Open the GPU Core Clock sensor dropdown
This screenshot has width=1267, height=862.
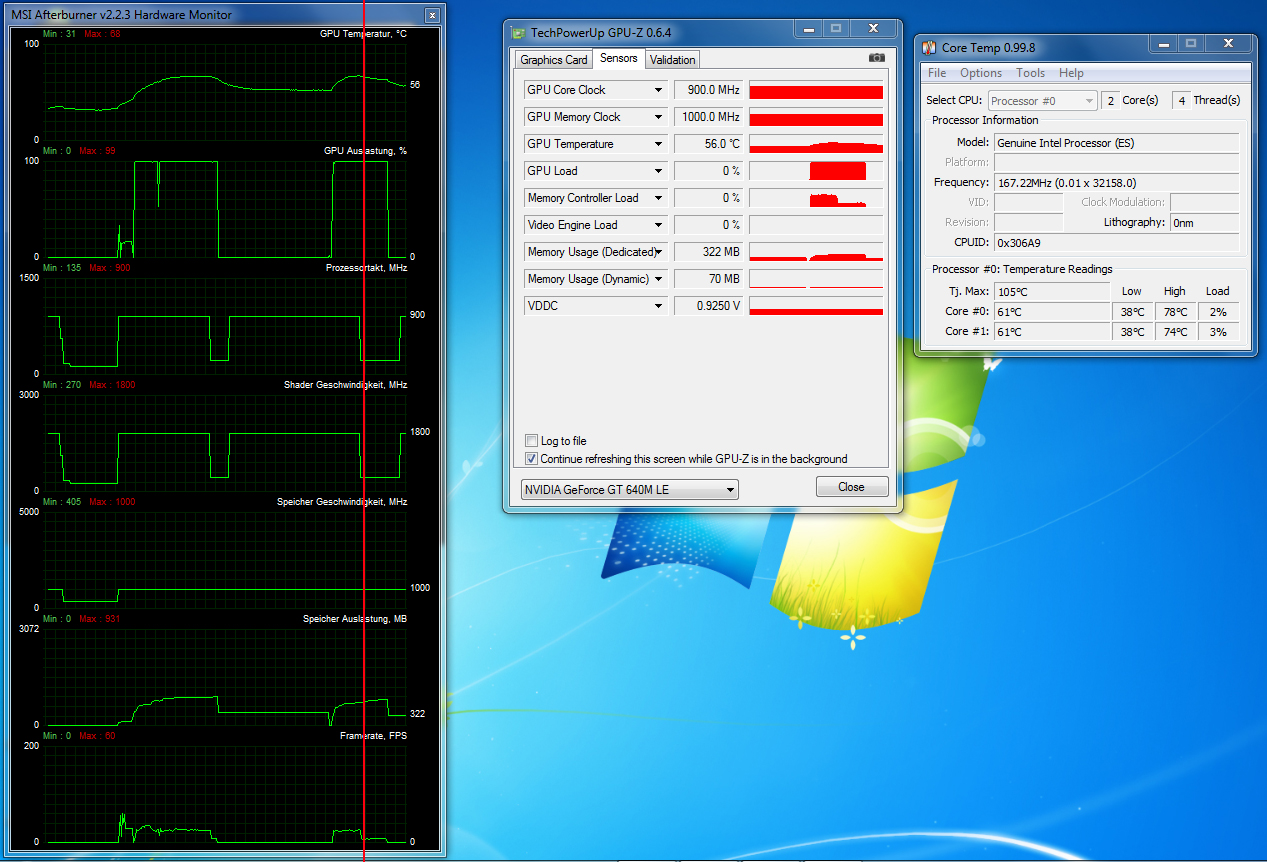click(x=658, y=90)
